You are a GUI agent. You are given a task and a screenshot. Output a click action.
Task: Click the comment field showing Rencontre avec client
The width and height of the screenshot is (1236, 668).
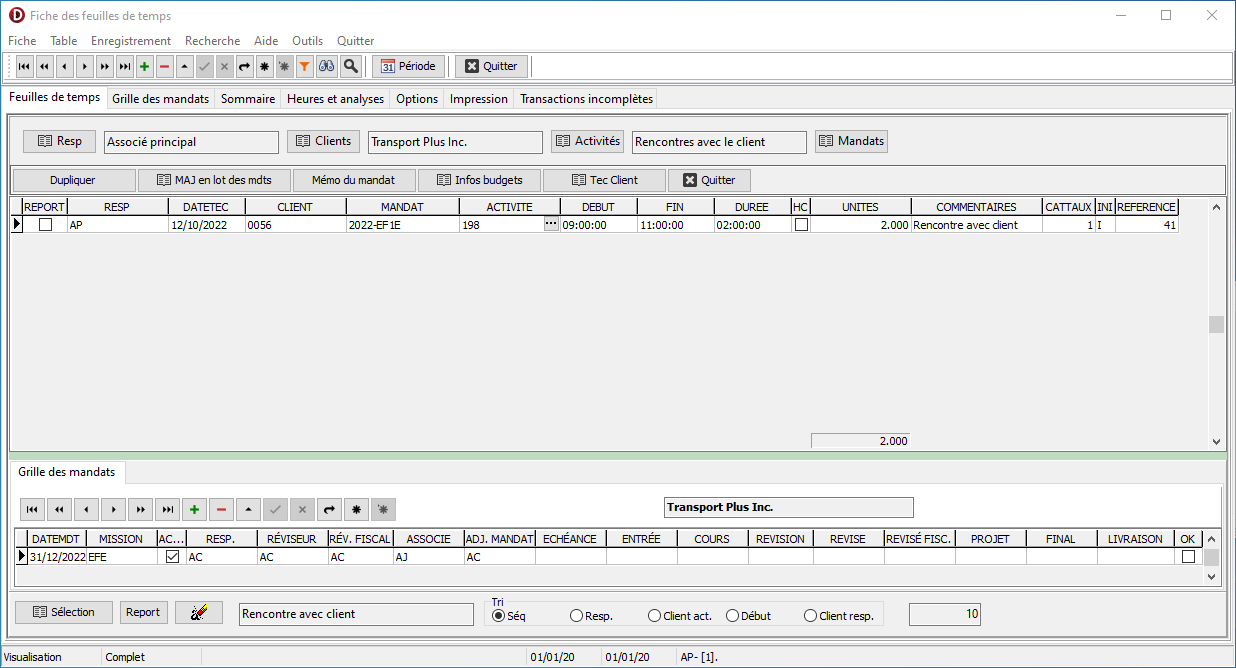(x=355, y=614)
